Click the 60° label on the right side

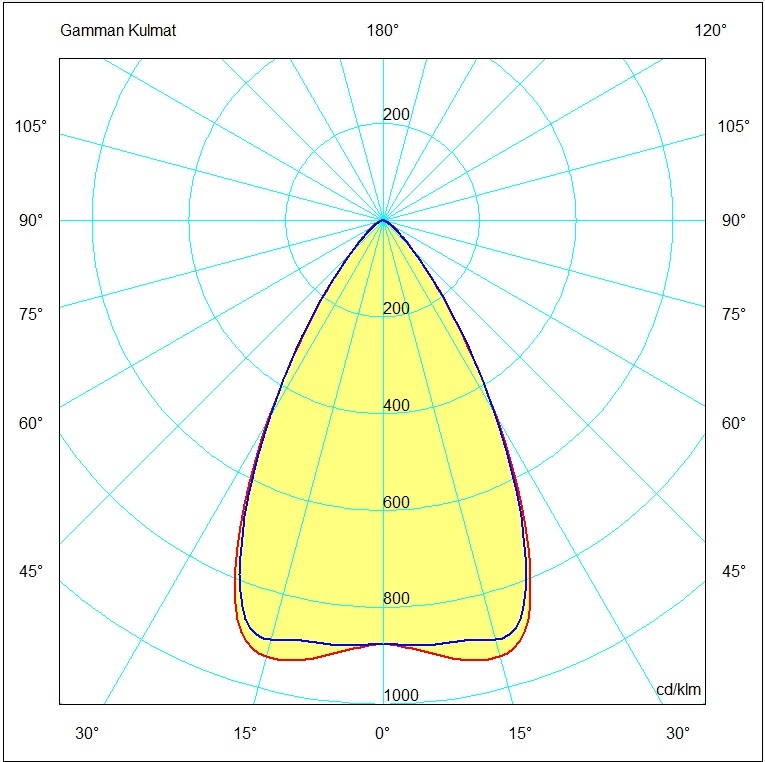(733, 423)
